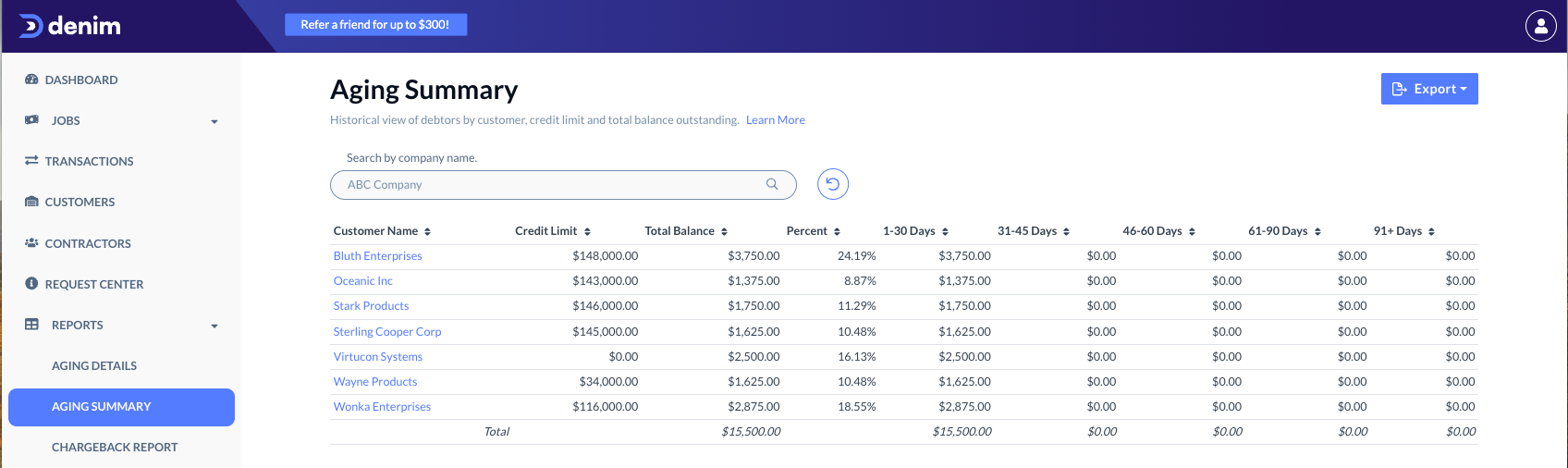The height and width of the screenshot is (468, 1568).
Task: Open Wonka Enterprises customer
Action: (382, 406)
